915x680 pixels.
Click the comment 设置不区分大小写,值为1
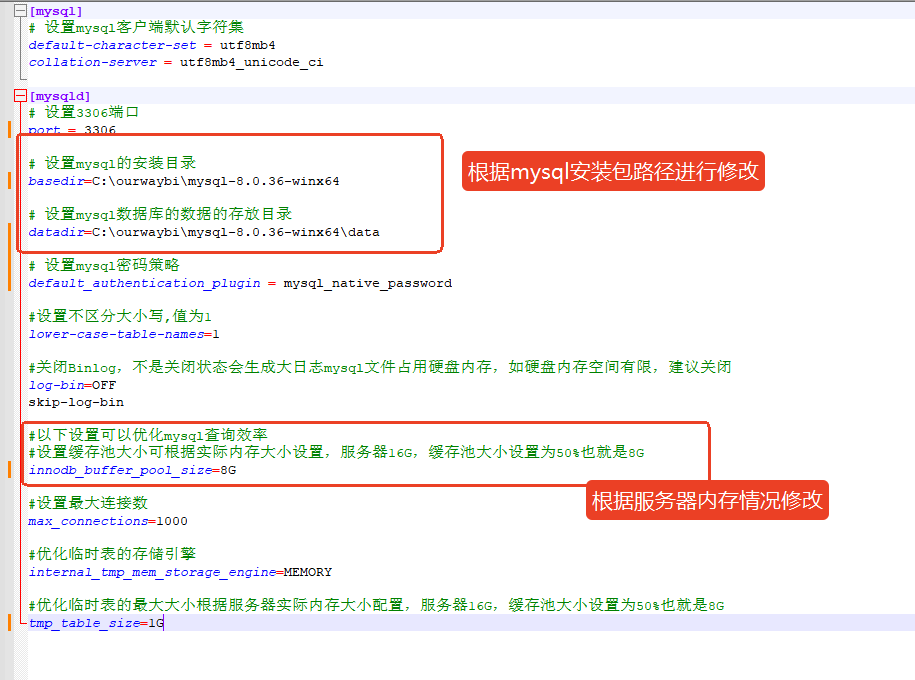point(120,316)
